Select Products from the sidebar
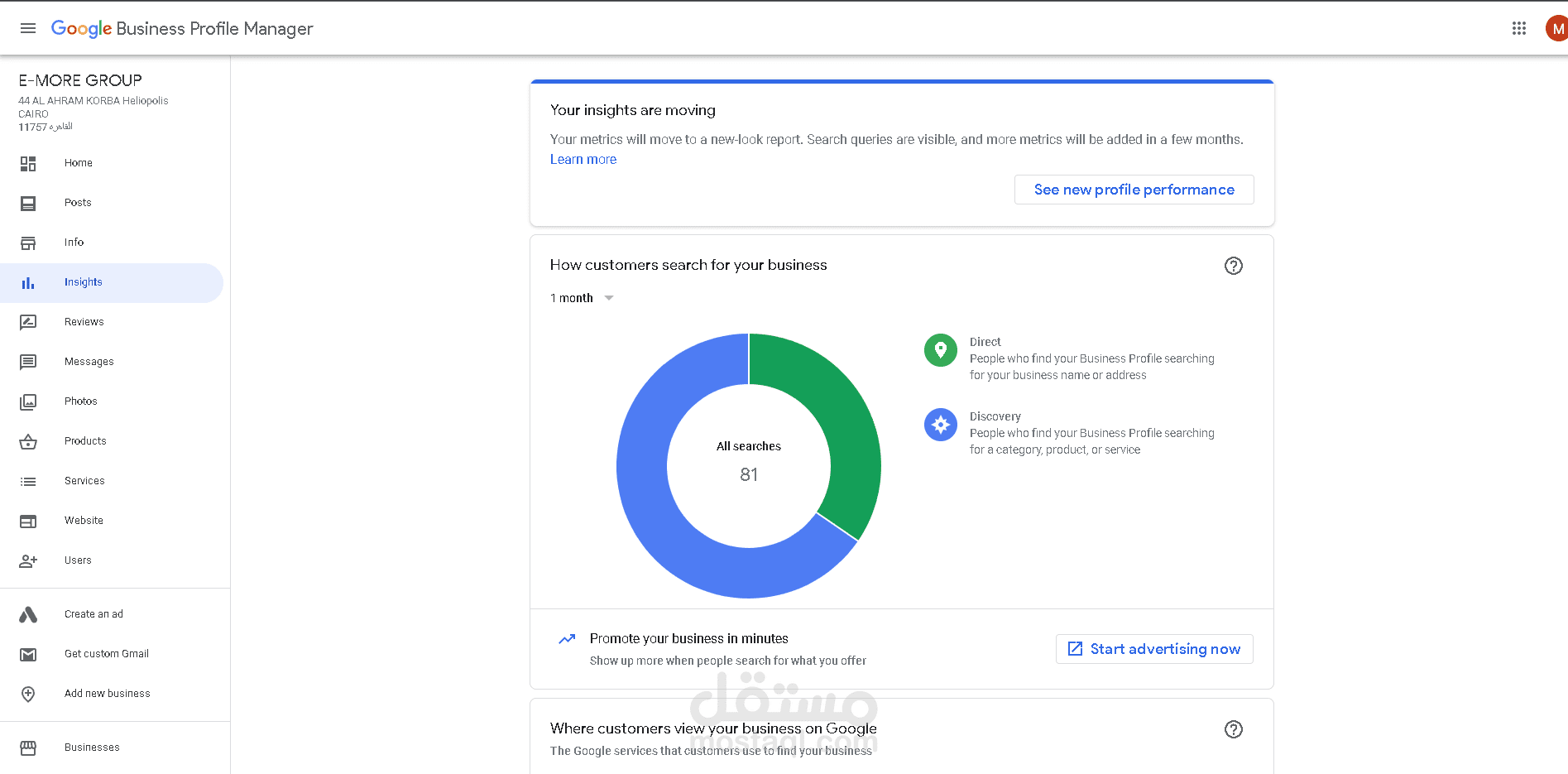This screenshot has width=1568, height=774. pyautogui.click(x=85, y=441)
